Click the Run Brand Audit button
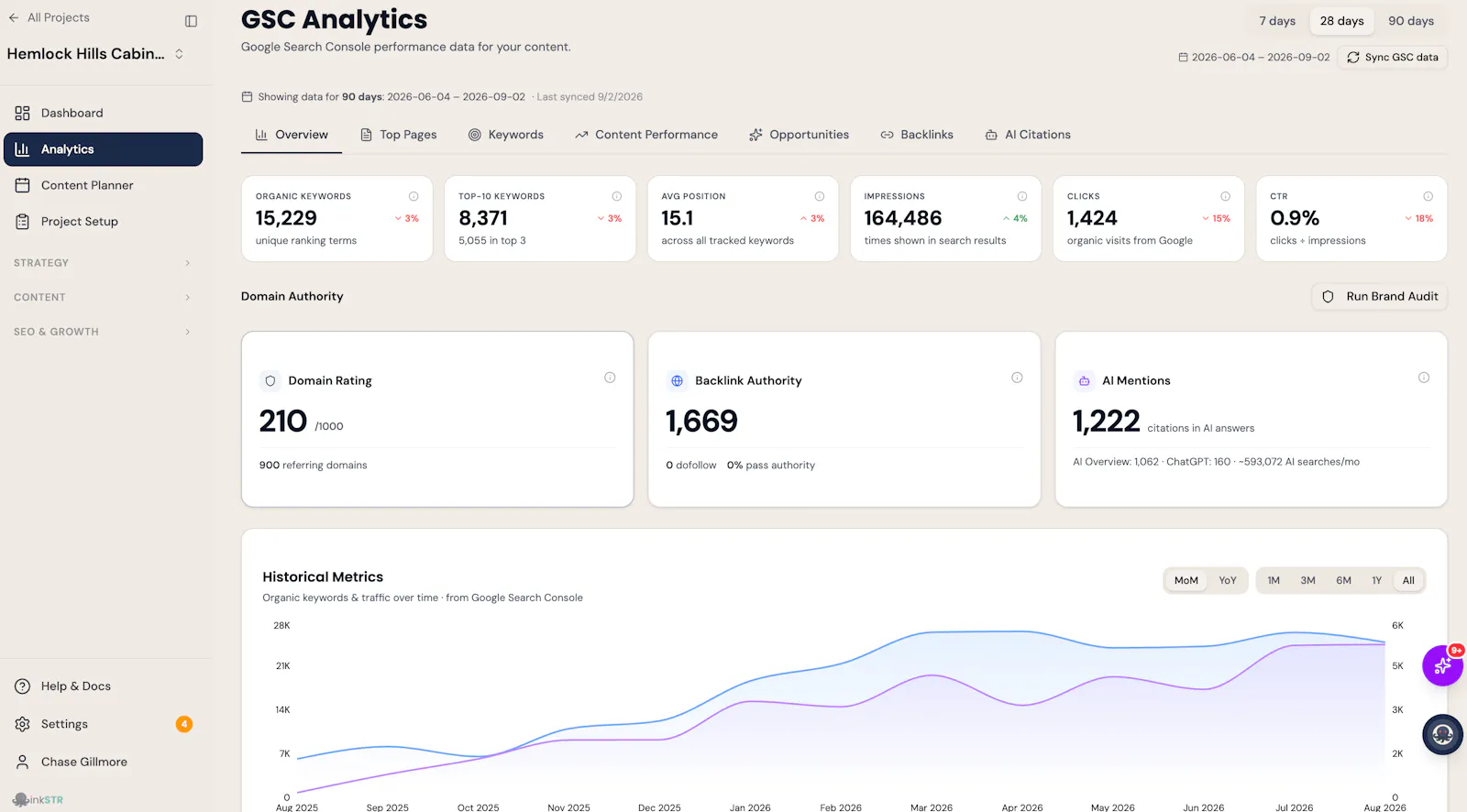Screen dimensions: 1467x812 tap(1380, 296)
